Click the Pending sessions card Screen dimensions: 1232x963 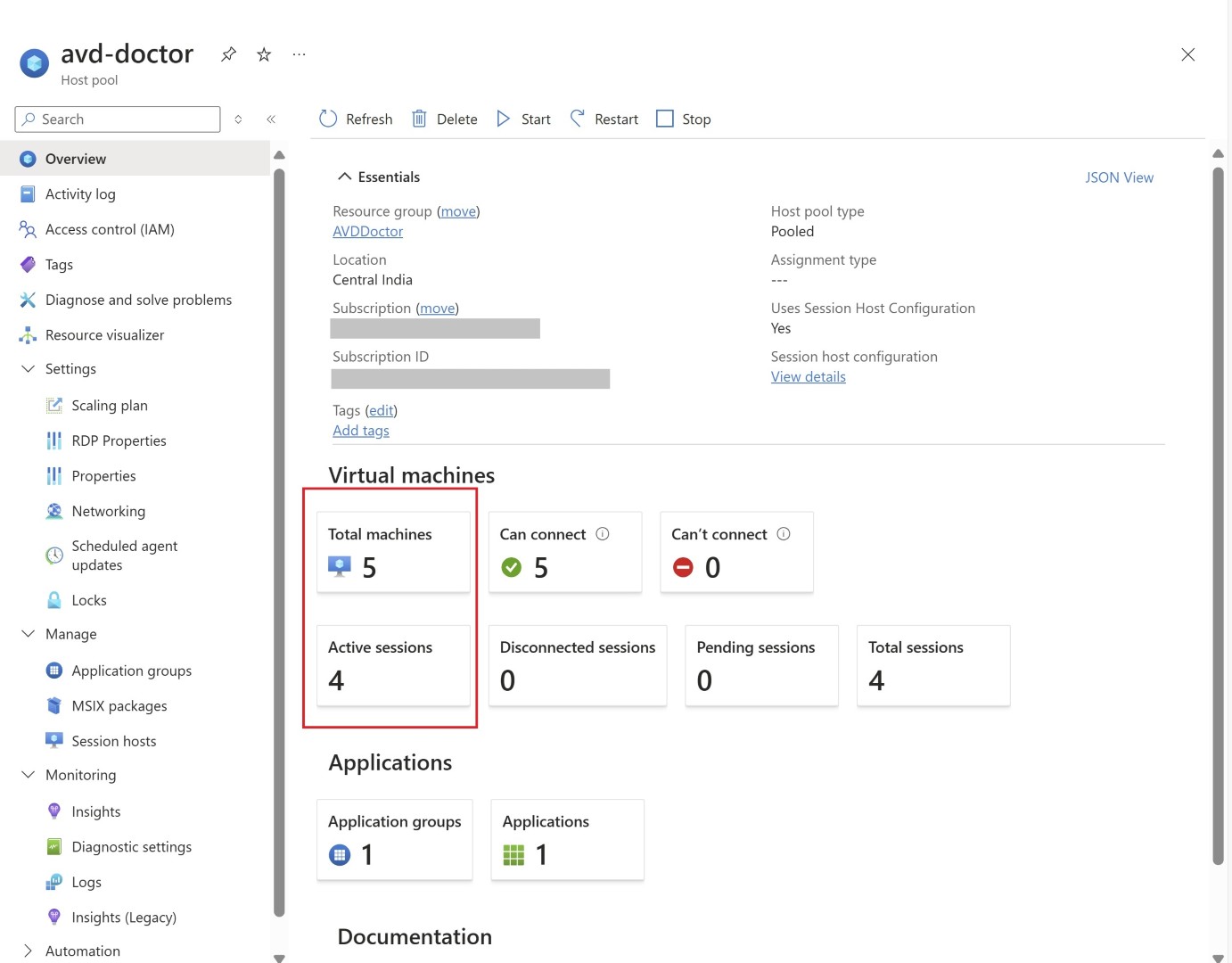coord(761,665)
